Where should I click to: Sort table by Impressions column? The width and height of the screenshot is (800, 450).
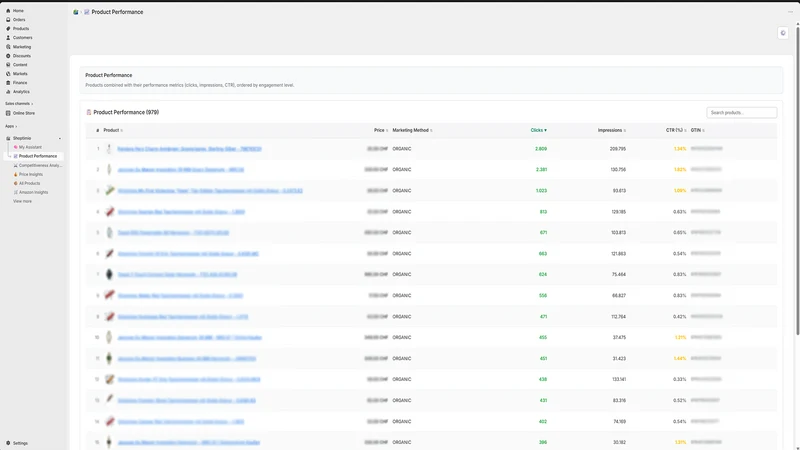point(611,130)
